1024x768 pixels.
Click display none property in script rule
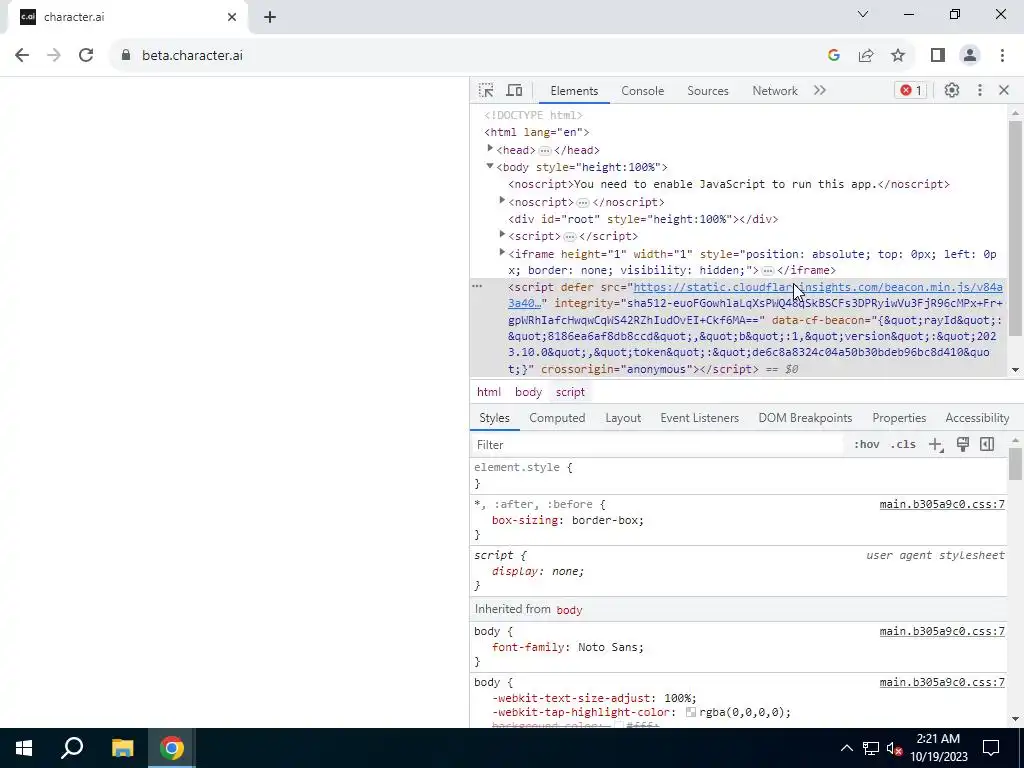coord(537,571)
